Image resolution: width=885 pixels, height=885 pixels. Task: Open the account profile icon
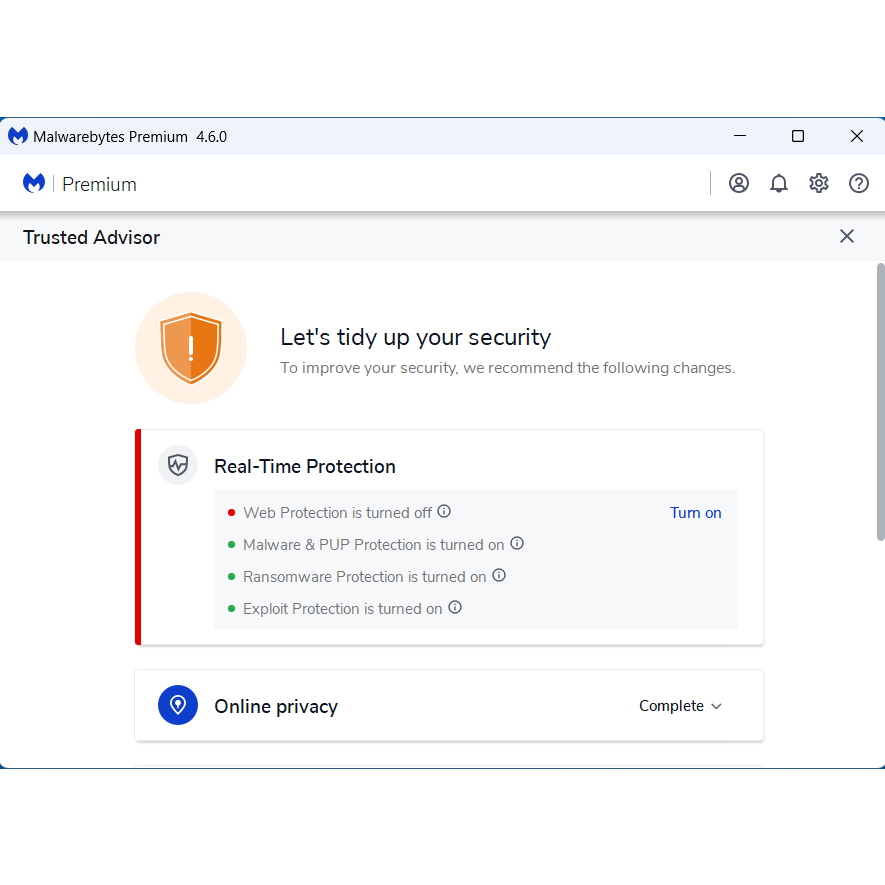[739, 183]
